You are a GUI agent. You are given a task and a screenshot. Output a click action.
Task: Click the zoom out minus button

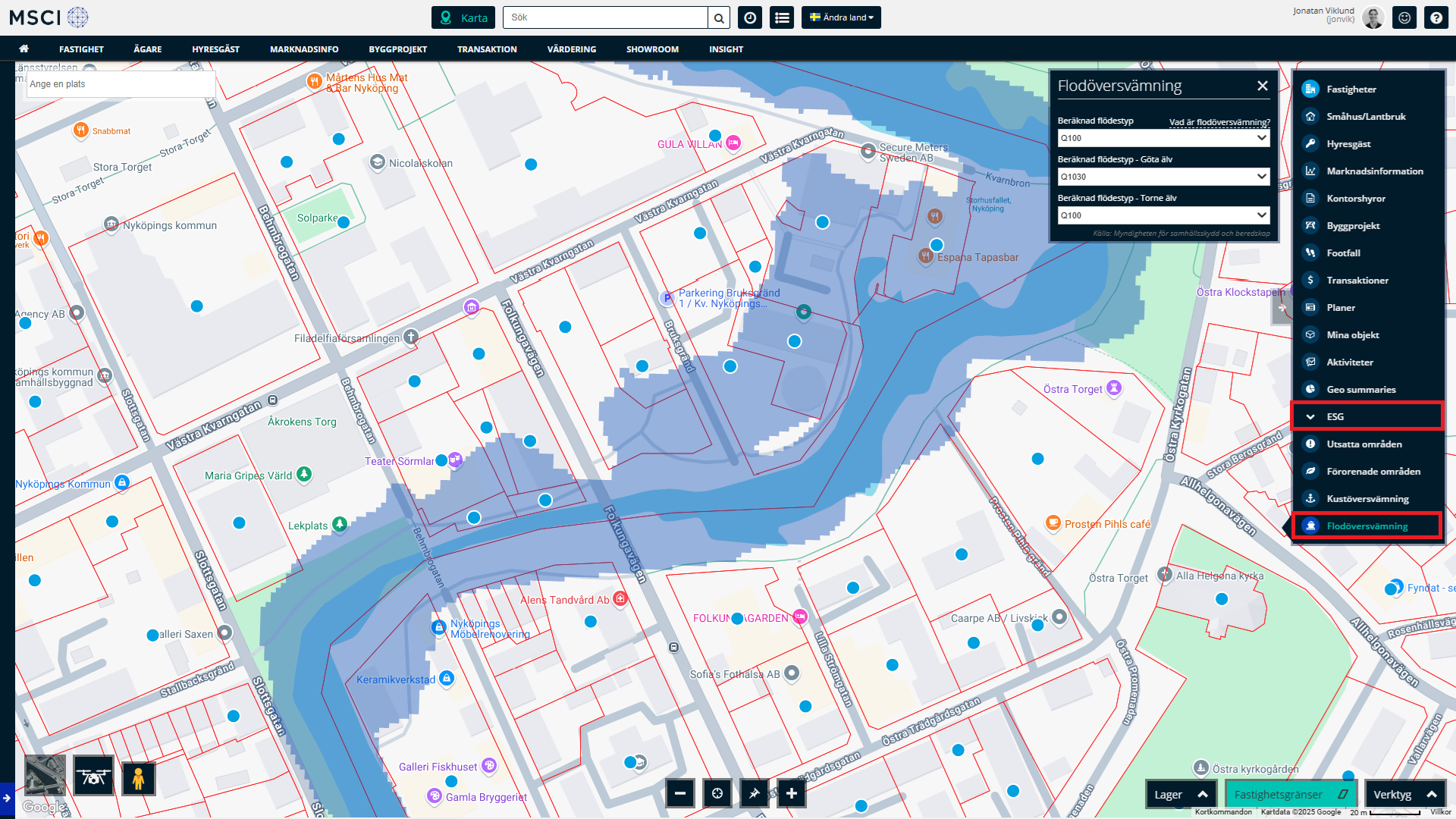[x=680, y=794]
